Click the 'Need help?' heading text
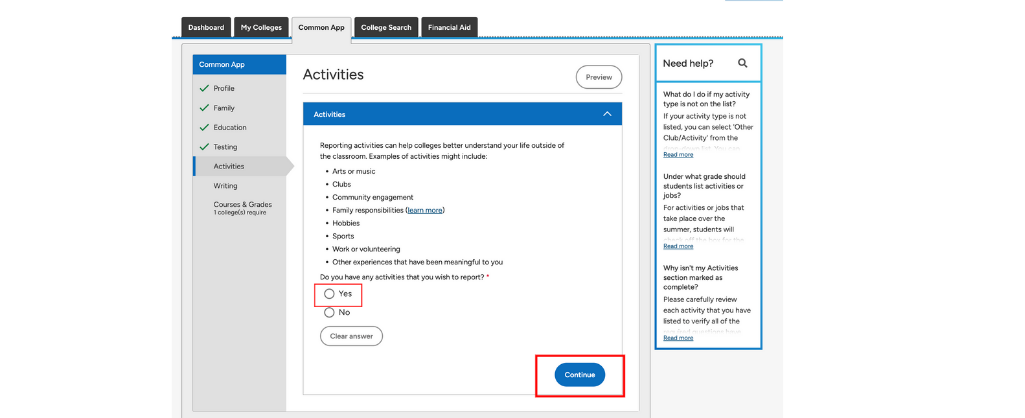Screen dimensions: 1025x418 [x=688, y=63]
